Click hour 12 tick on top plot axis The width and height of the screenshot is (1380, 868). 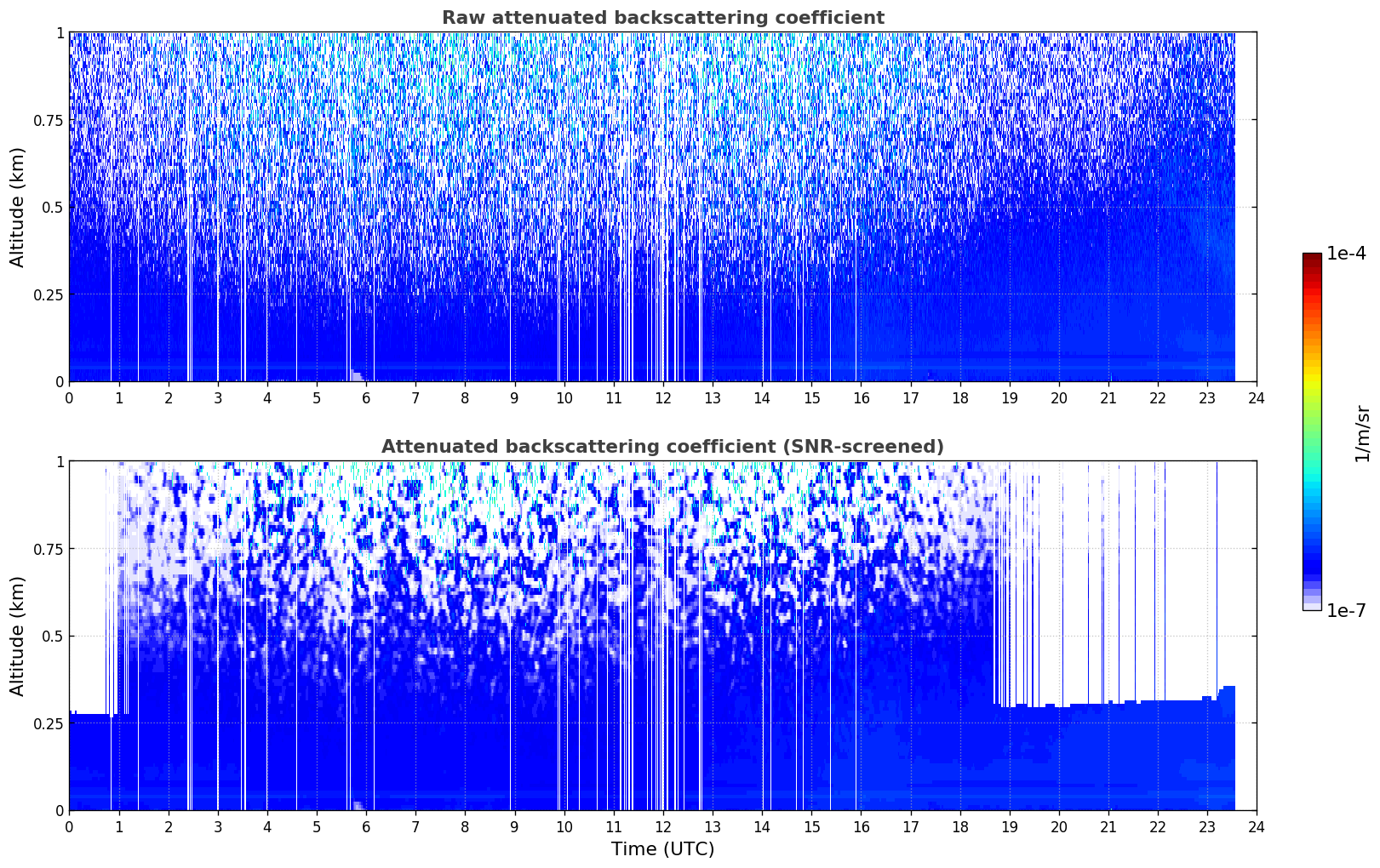click(662, 397)
